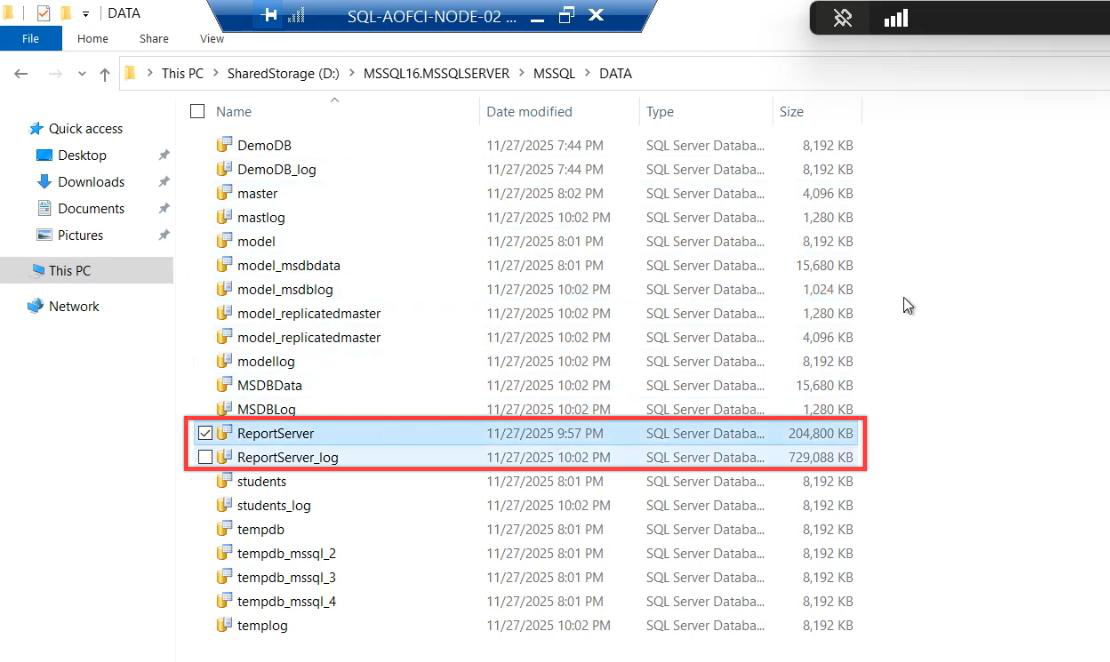Navigate to This PC breadcrumb
Screen dimensions: 1110x662
tap(182, 73)
